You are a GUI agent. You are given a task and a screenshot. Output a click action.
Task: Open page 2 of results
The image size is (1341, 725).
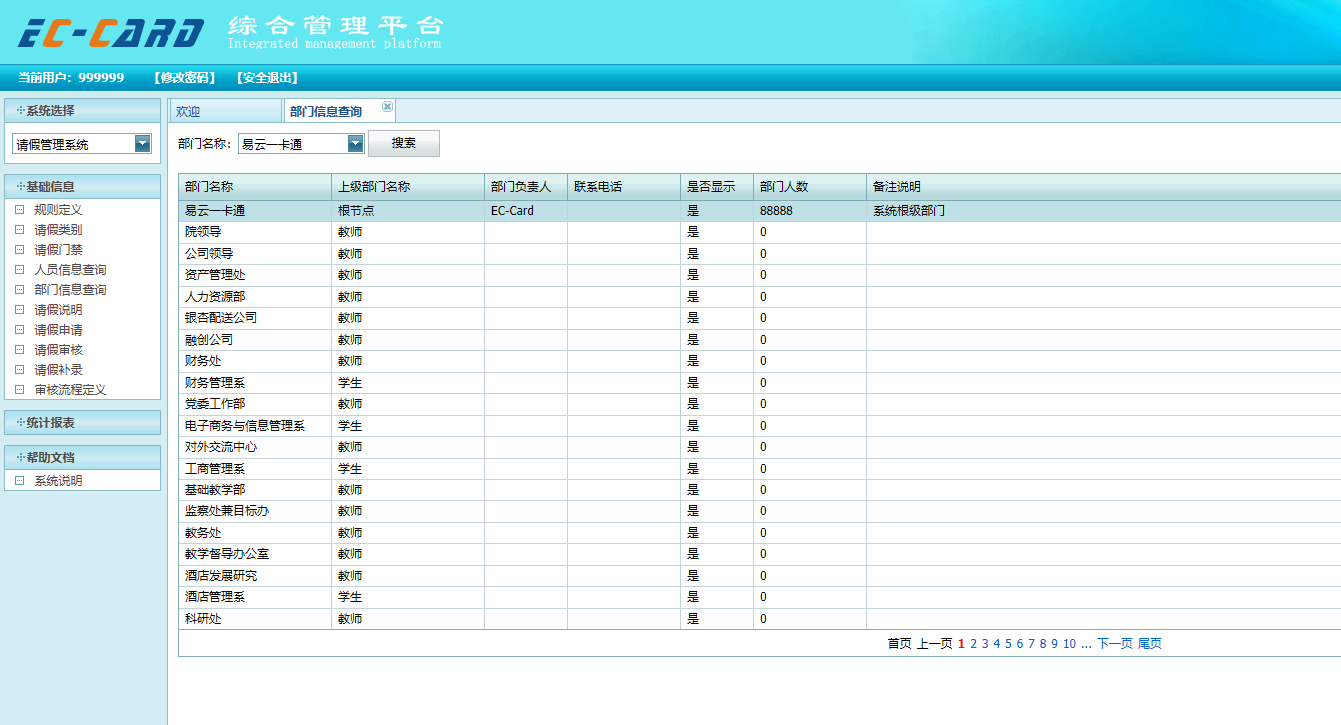click(x=974, y=644)
